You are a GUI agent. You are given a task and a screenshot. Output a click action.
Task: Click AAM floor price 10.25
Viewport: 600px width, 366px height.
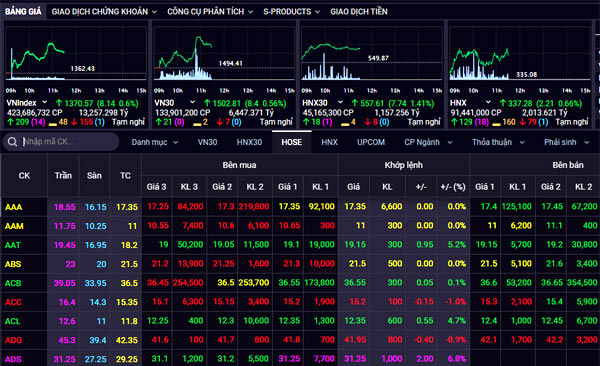[96, 226]
